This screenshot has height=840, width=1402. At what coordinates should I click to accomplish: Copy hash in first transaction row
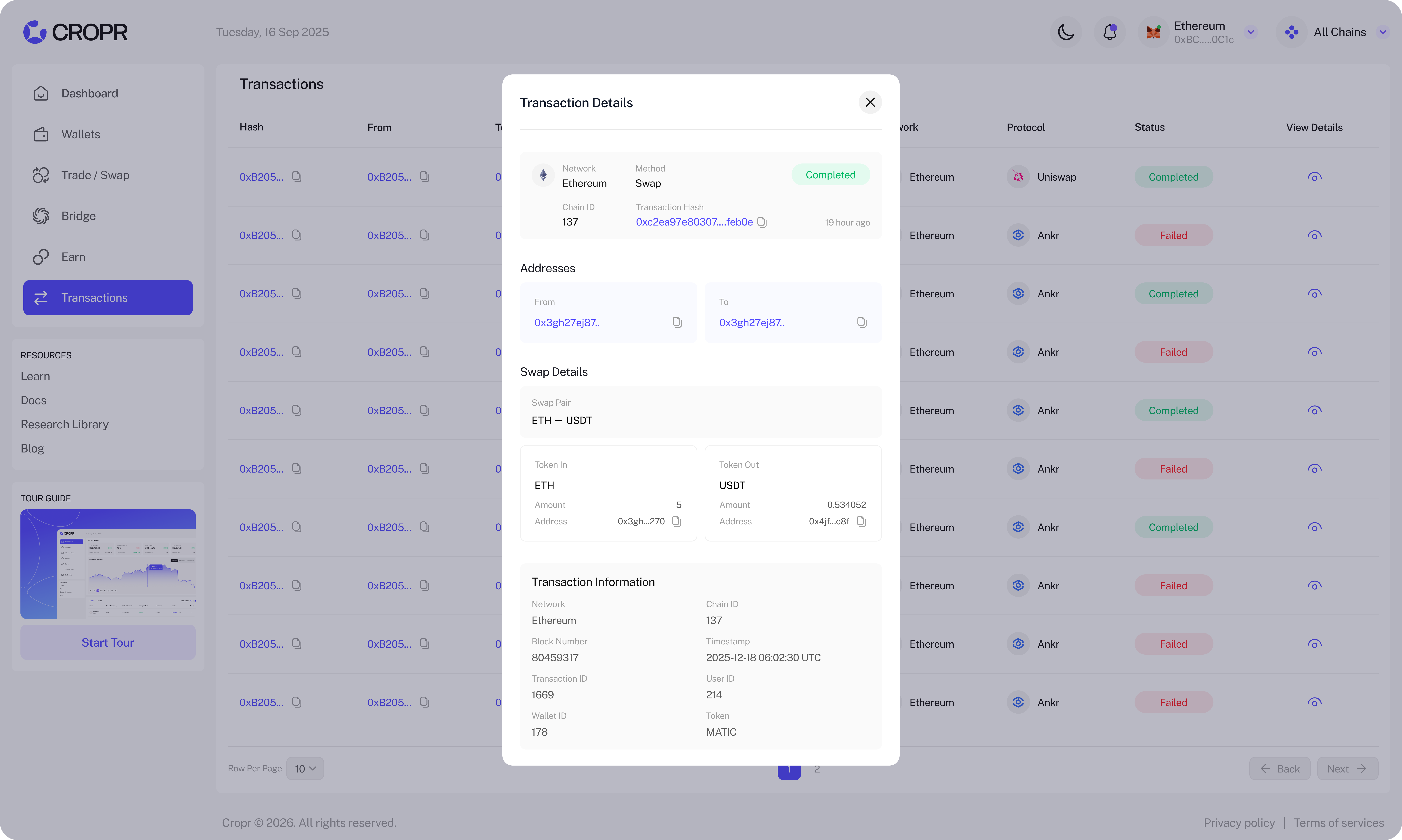(x=297, y=177)
